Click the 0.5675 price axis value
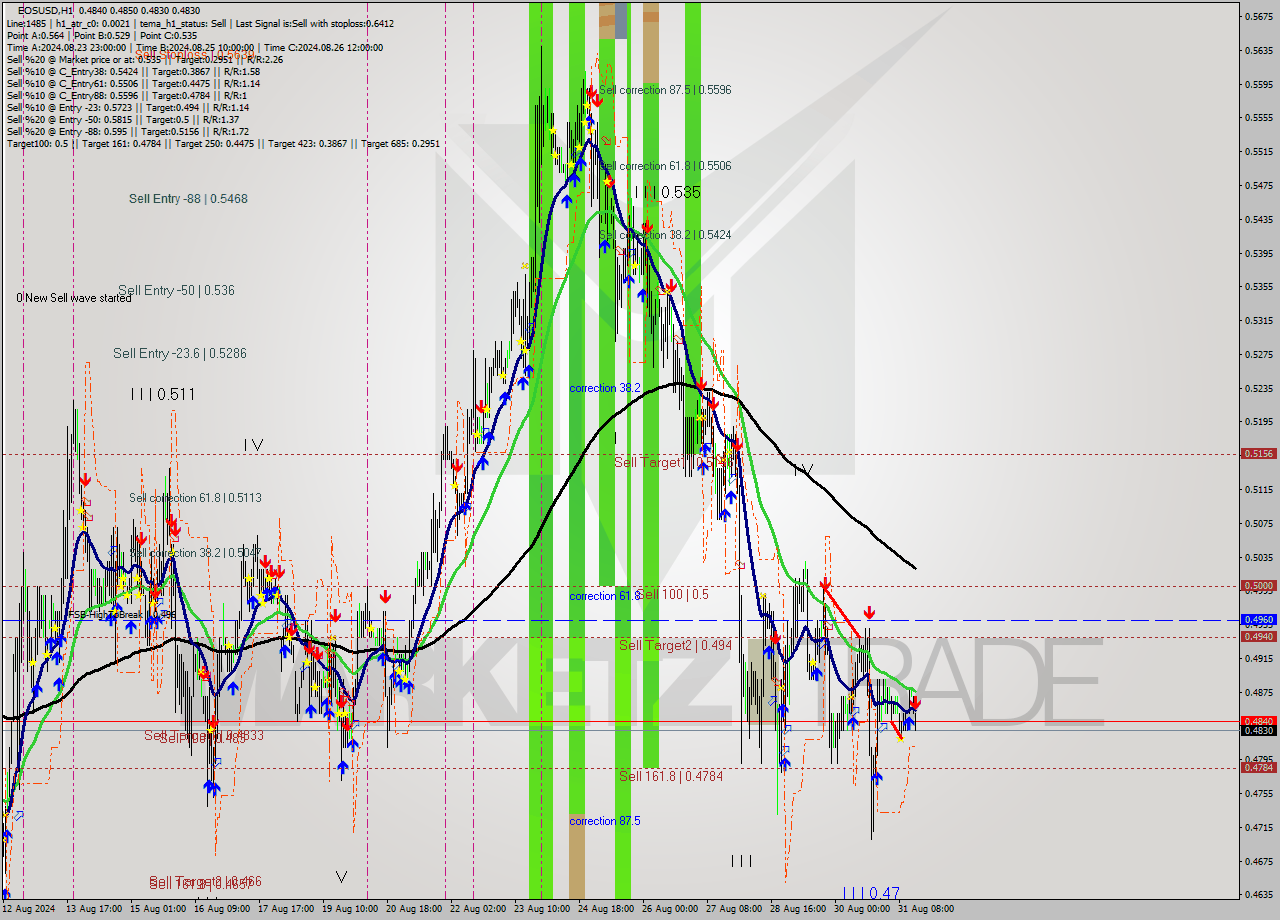The width and height of the screenshot is (1280, 920). 1258,16
